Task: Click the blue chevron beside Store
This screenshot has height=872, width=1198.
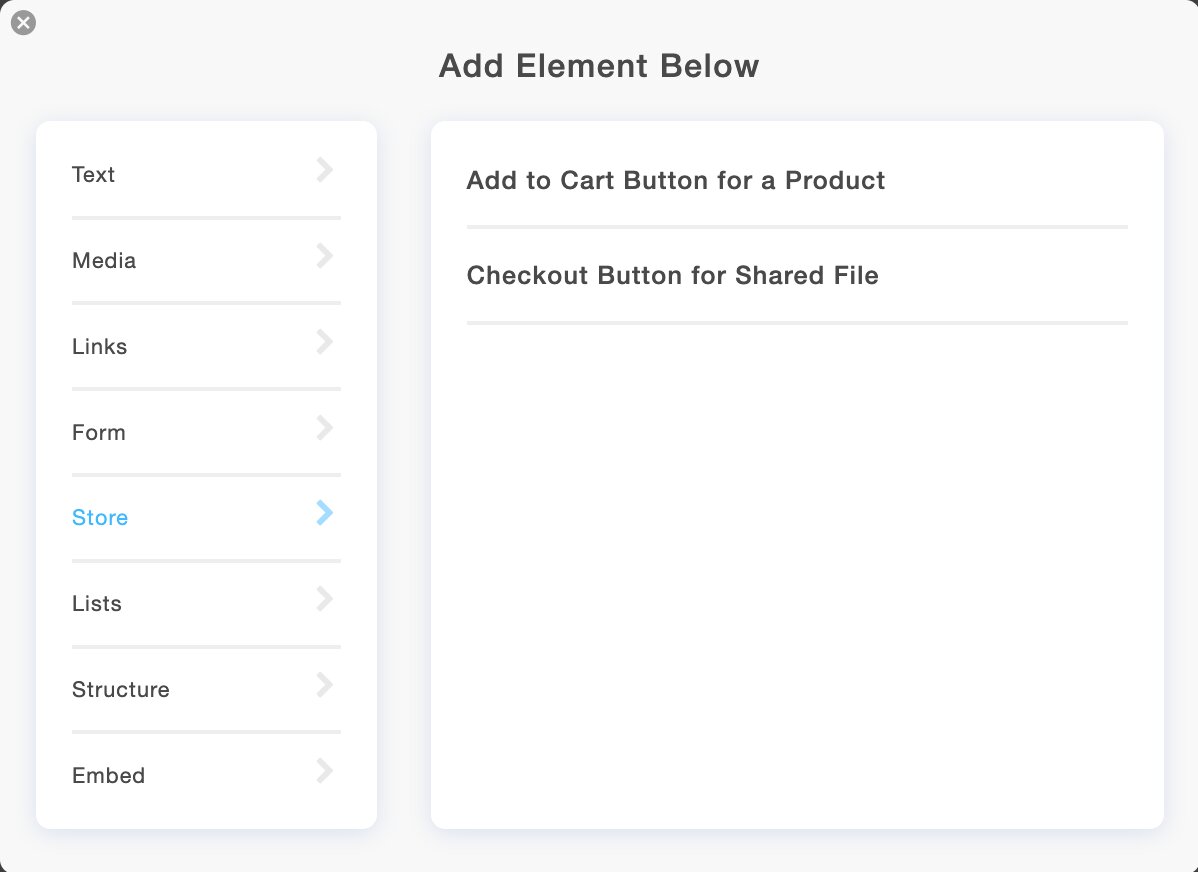Action: 325,513
